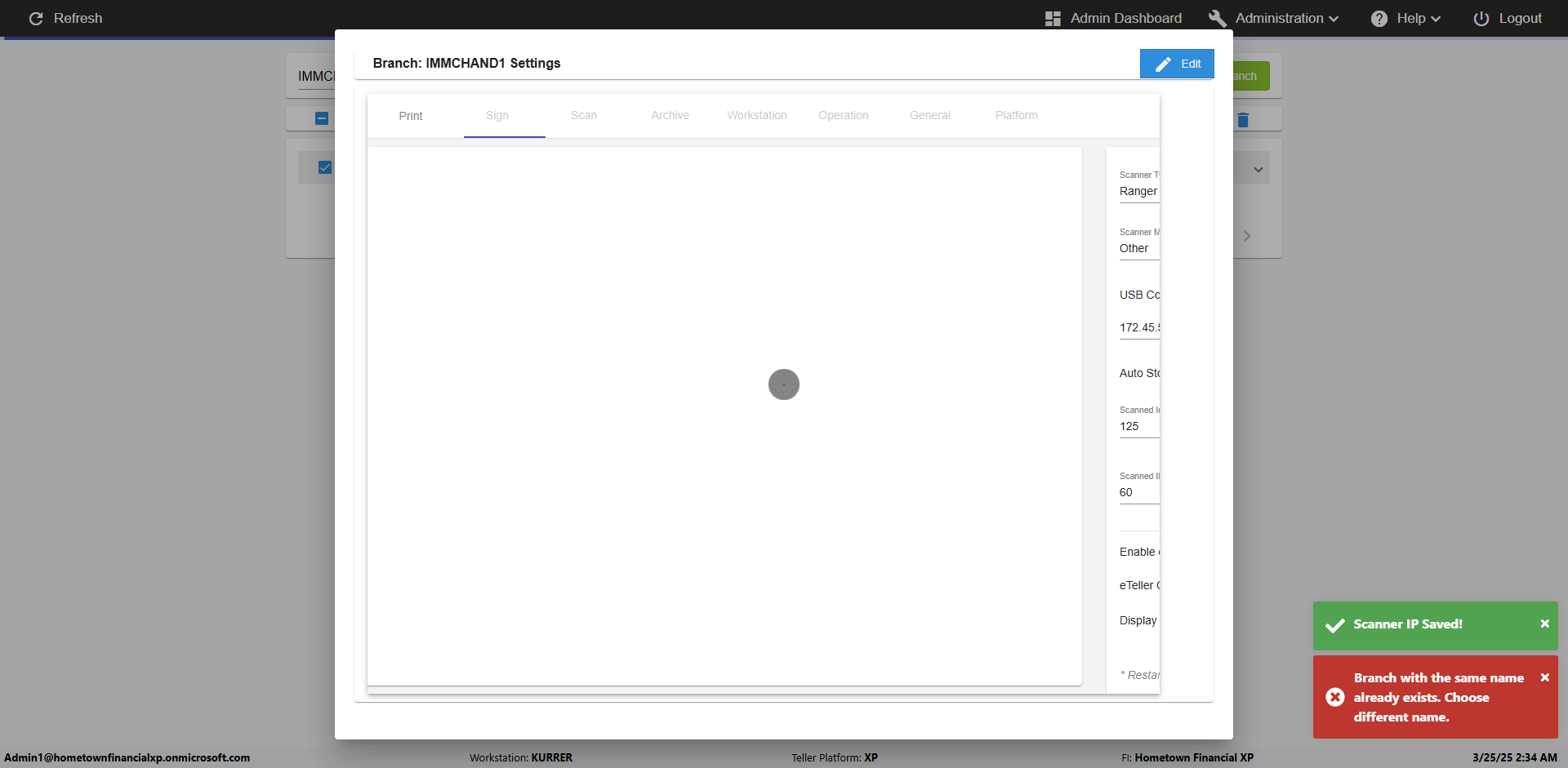Click the 'Scanner IP Saved!' message text
Screen dimensions: 1568x768
(1408, 624)
